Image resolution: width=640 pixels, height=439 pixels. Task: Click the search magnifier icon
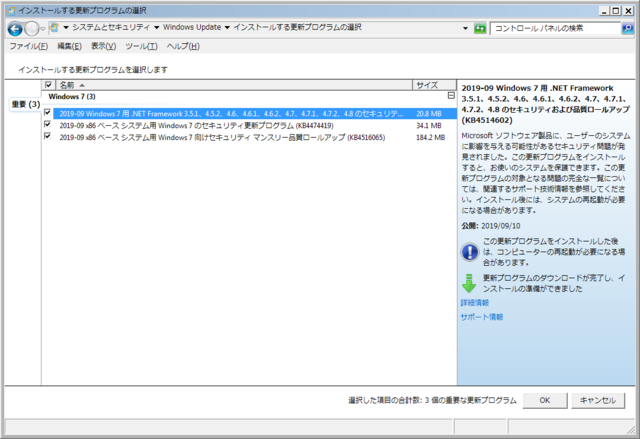(x=627, y=28)
